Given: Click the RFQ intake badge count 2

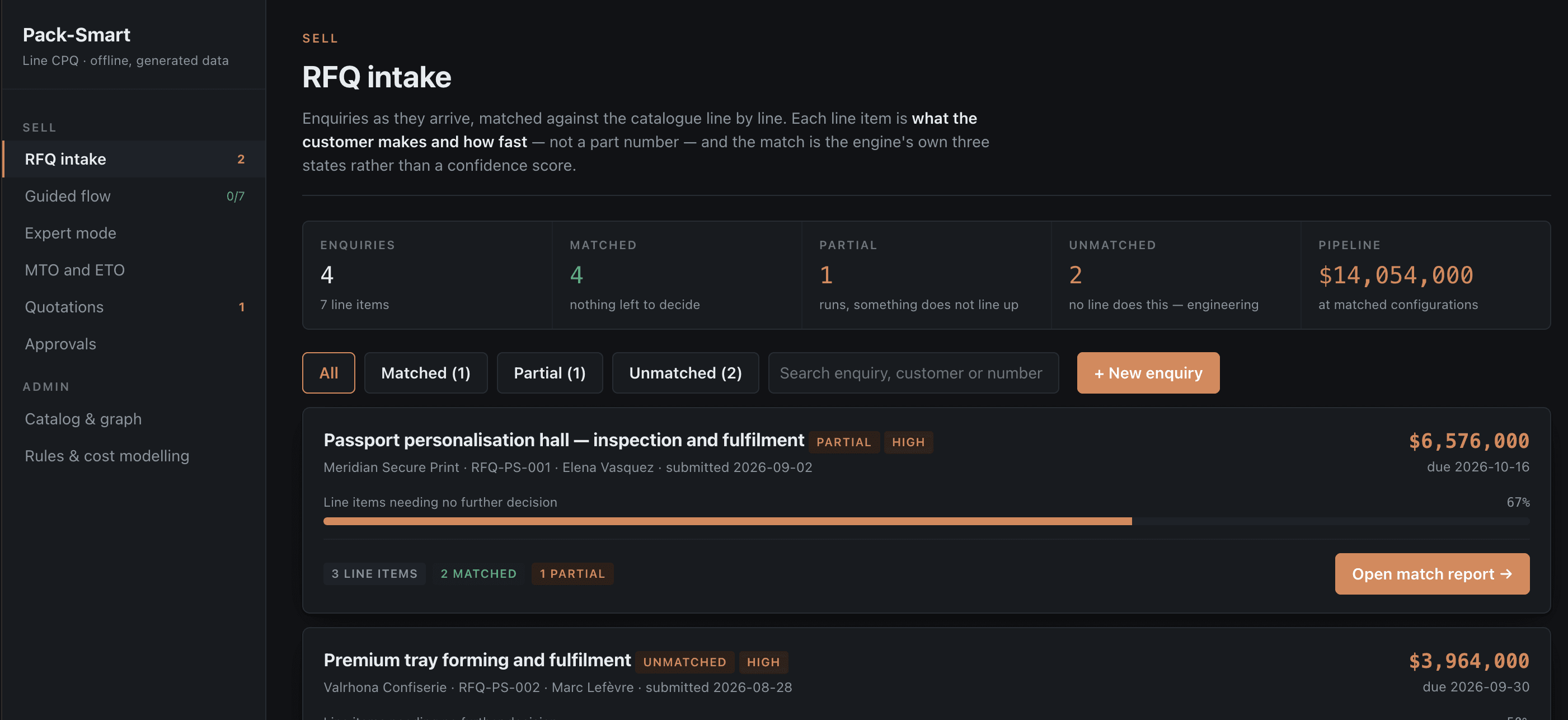Looking at the screenshot, I should pyautogui.click(x=241, y=159).
